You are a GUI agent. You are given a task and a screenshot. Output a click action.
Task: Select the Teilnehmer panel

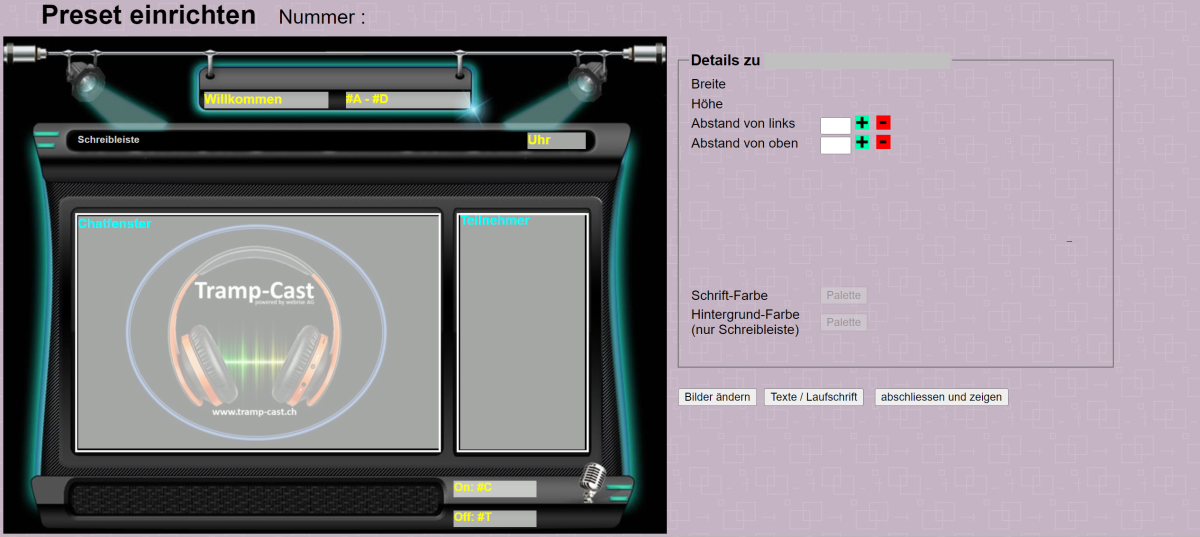pyautogui.click(x=523, y=333)
